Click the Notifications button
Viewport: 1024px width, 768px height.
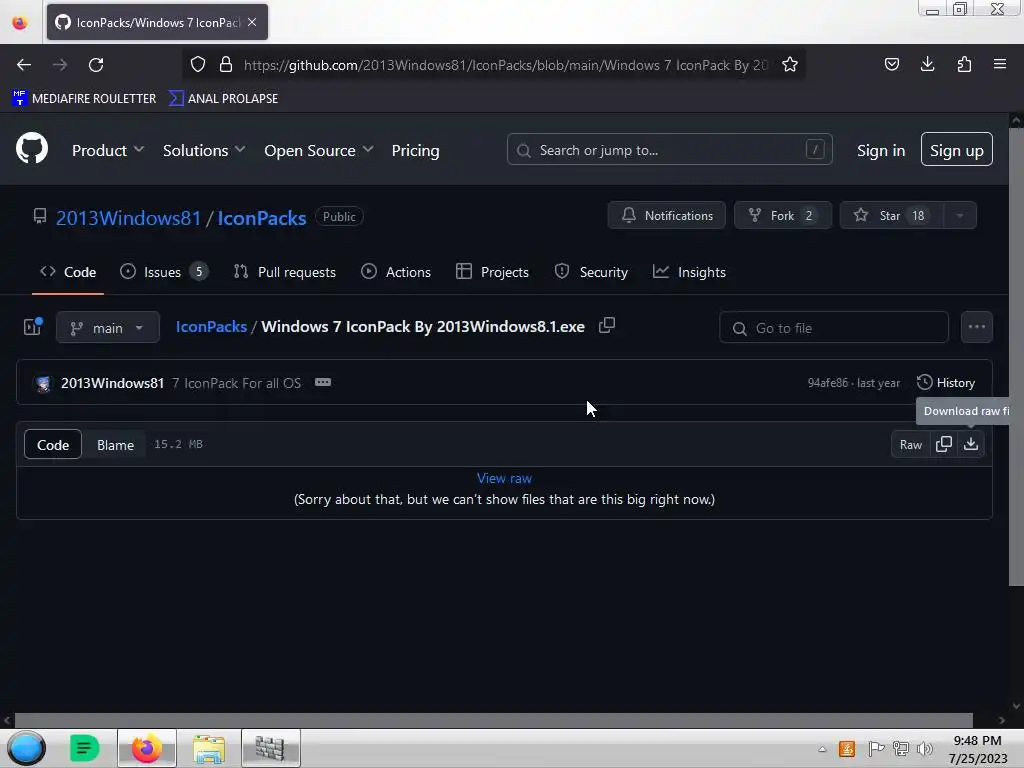point(667,216)
